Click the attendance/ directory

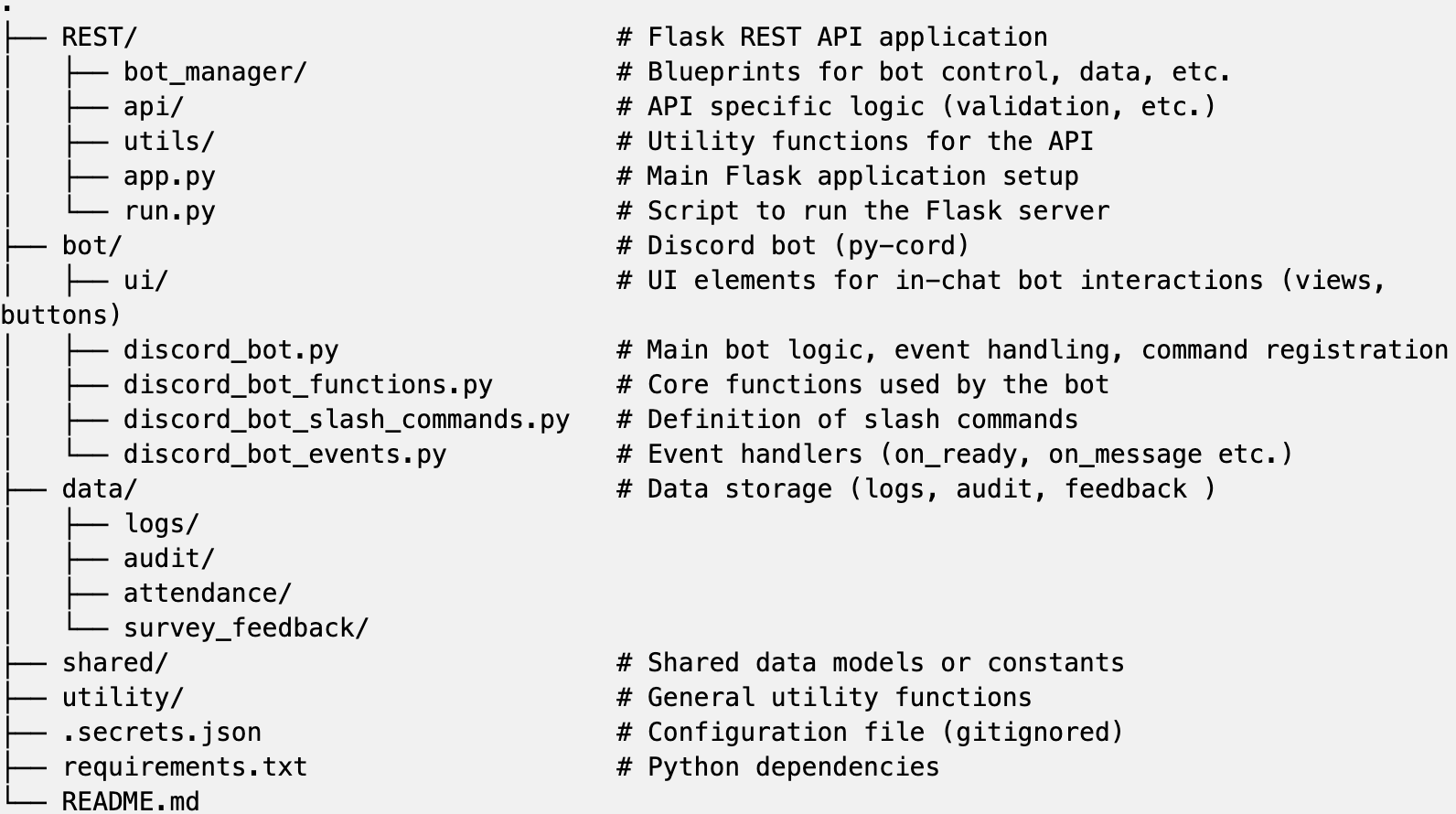[208, 594]
